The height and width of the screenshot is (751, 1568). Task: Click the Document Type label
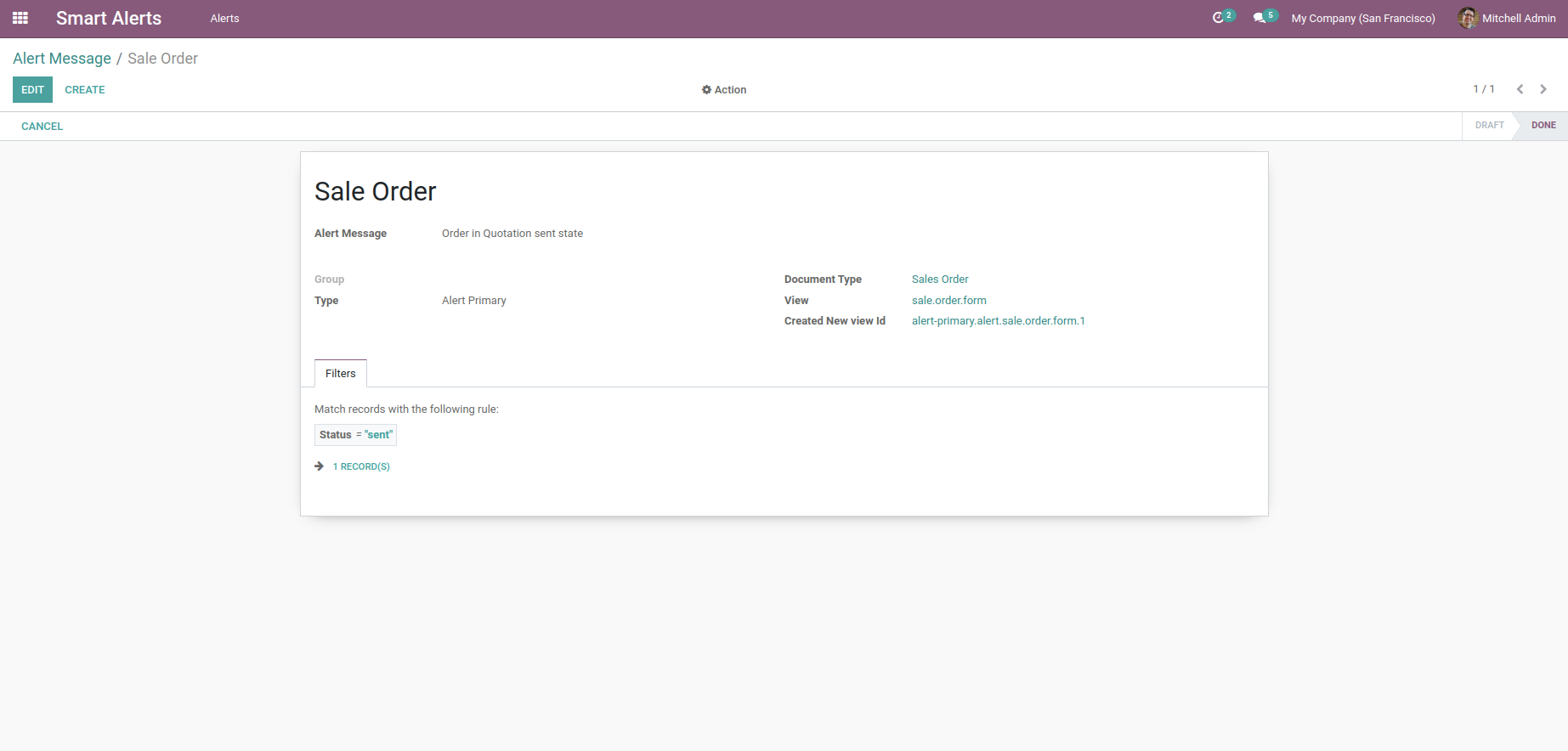point(823,280)
